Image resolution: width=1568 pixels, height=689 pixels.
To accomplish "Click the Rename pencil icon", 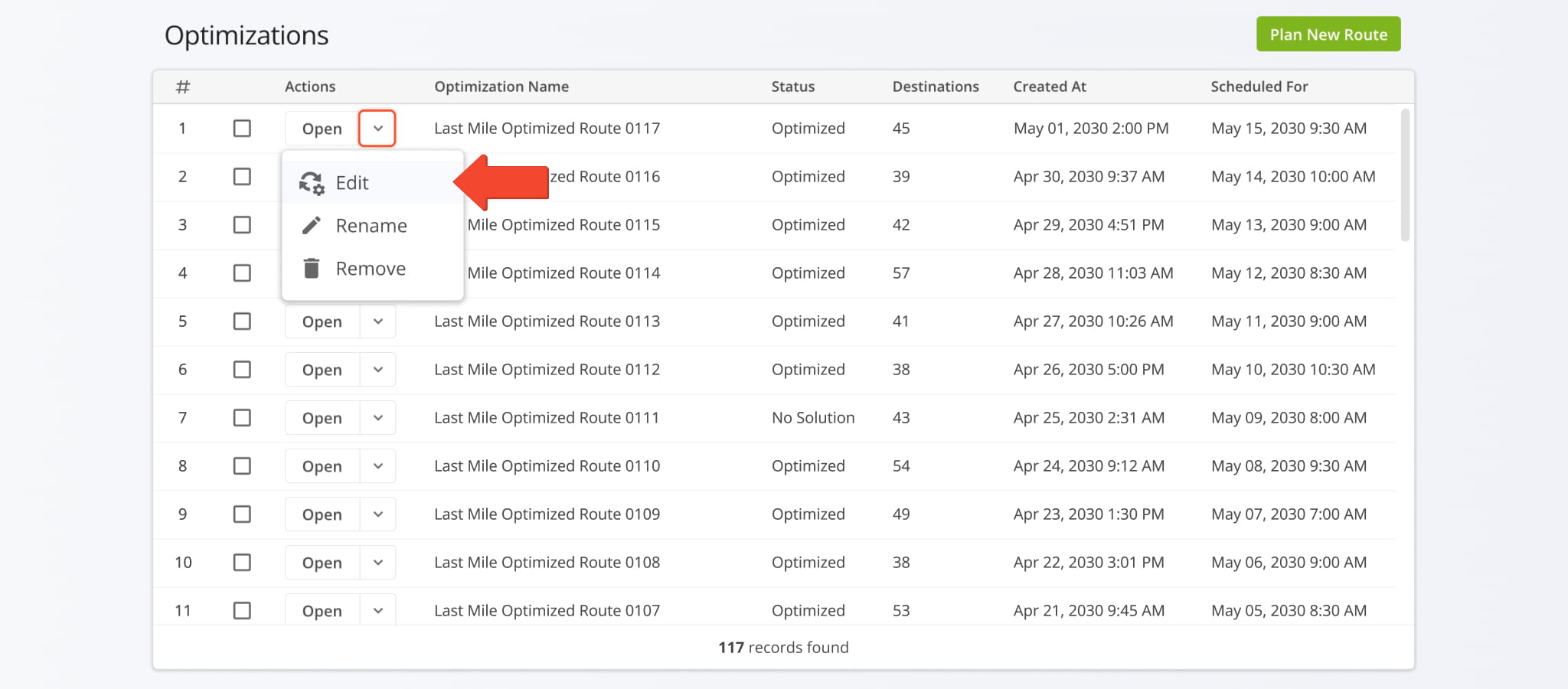I will click(312, 225).
